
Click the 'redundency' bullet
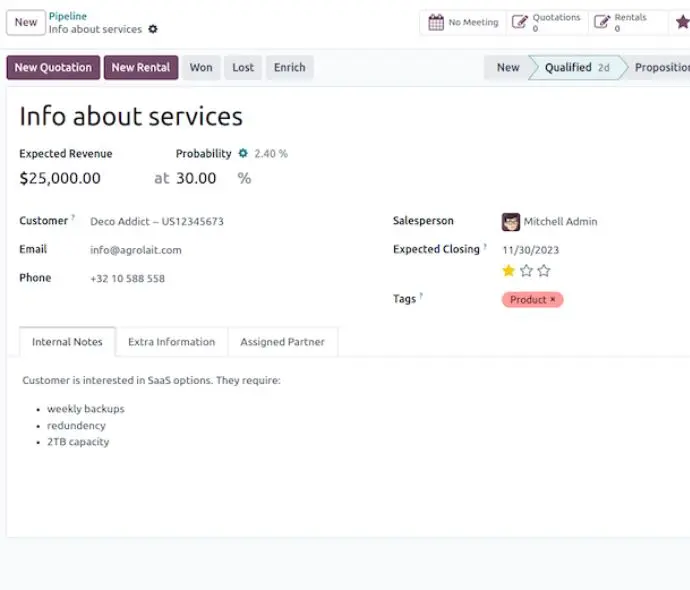click(76, 425)
